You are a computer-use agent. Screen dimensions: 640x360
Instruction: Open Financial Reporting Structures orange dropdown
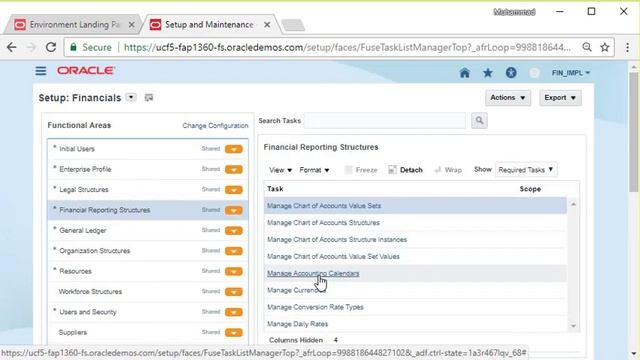pos(233,210)
